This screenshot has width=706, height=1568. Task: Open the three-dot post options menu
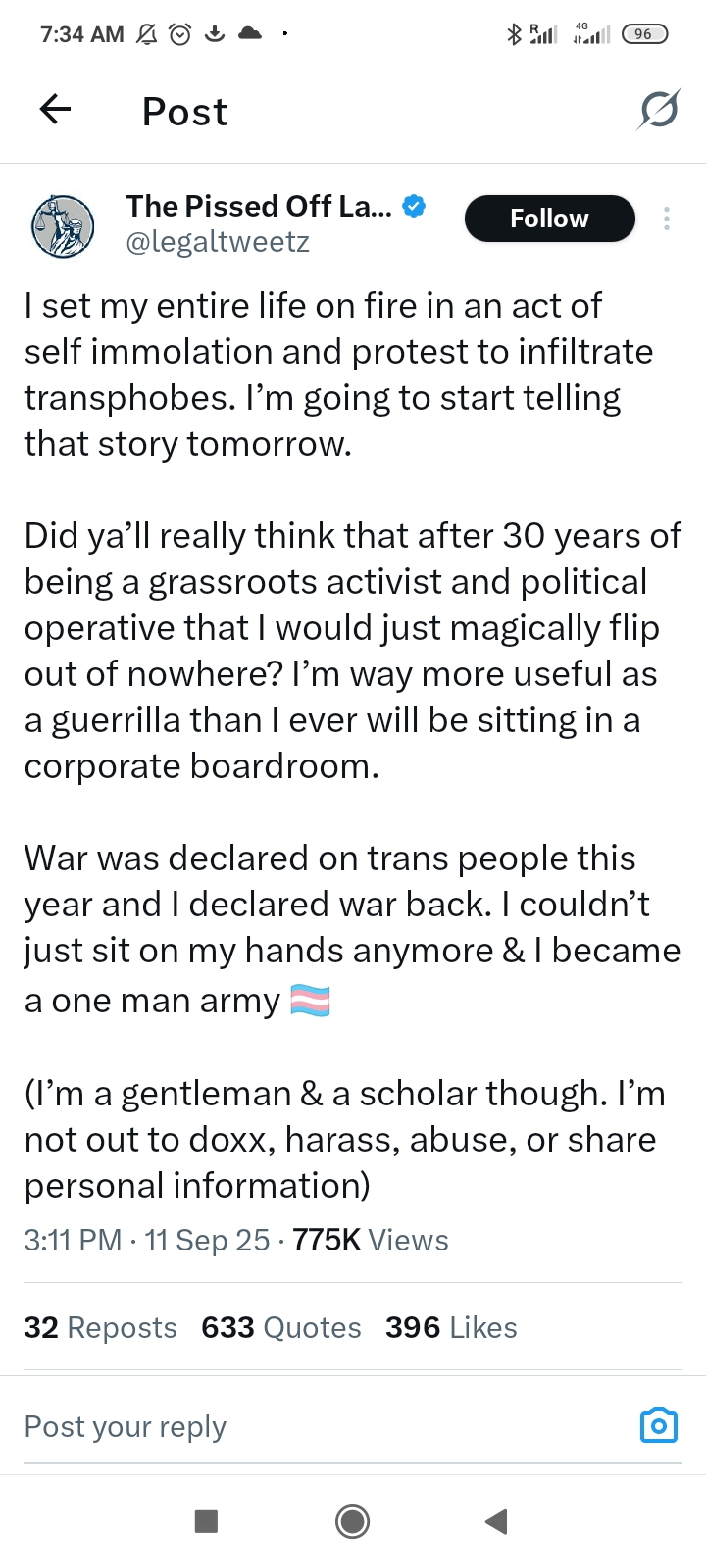(667, 219)
